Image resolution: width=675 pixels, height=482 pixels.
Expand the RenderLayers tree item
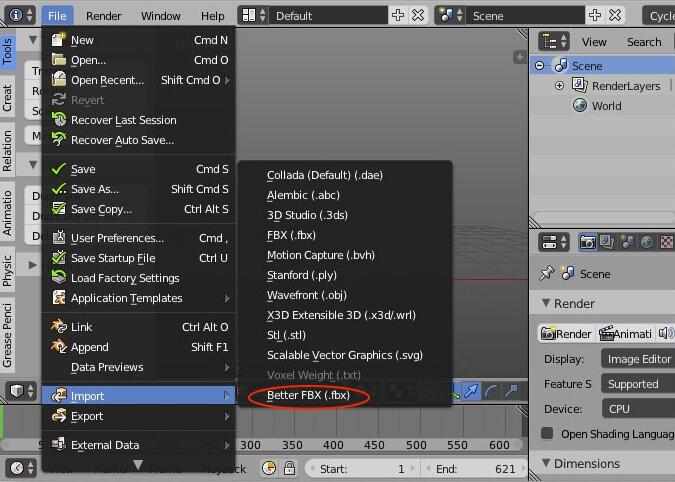[x=560, y=86]
